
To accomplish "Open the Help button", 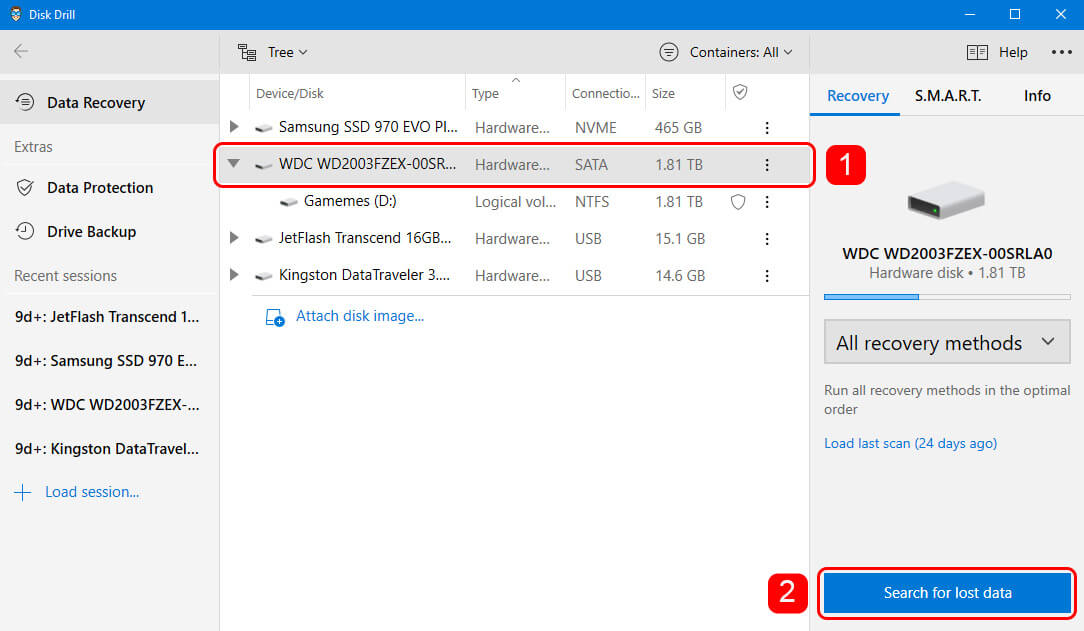I will point(997,53).
